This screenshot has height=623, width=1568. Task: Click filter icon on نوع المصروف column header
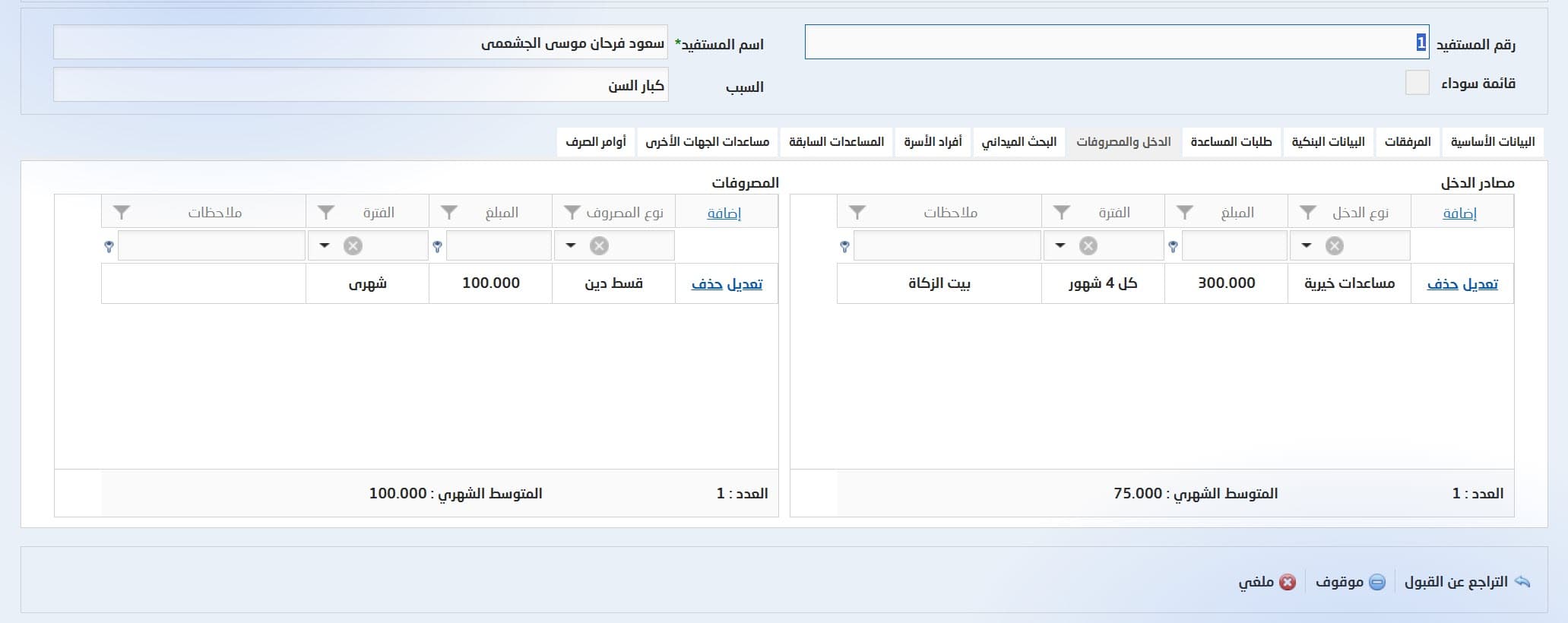point(572,213)
